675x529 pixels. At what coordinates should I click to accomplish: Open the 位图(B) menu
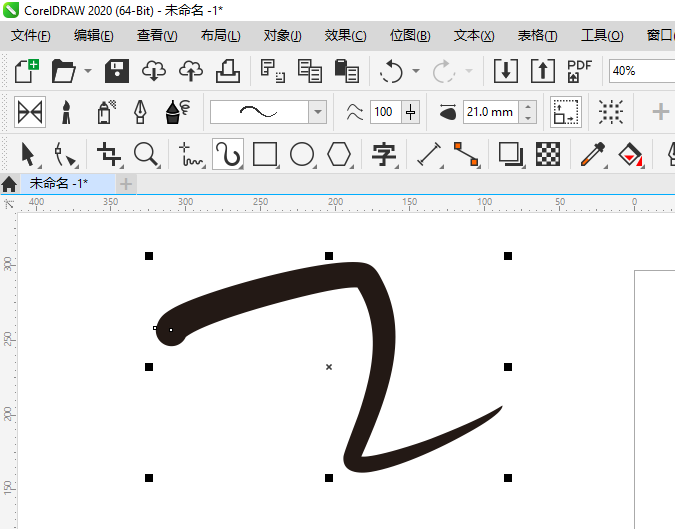click(x=410, y=36)
